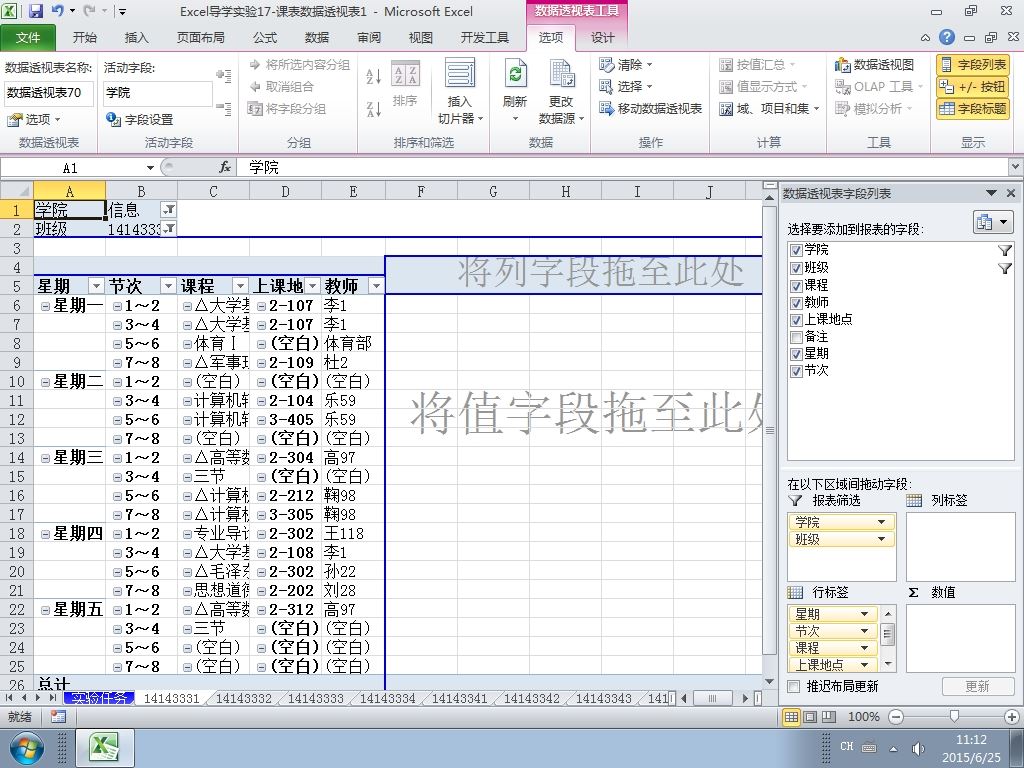Viewport: 1024px width, 768px height.
Task: Uncheck the 班级 field checkbox
Action: (796, 268)
